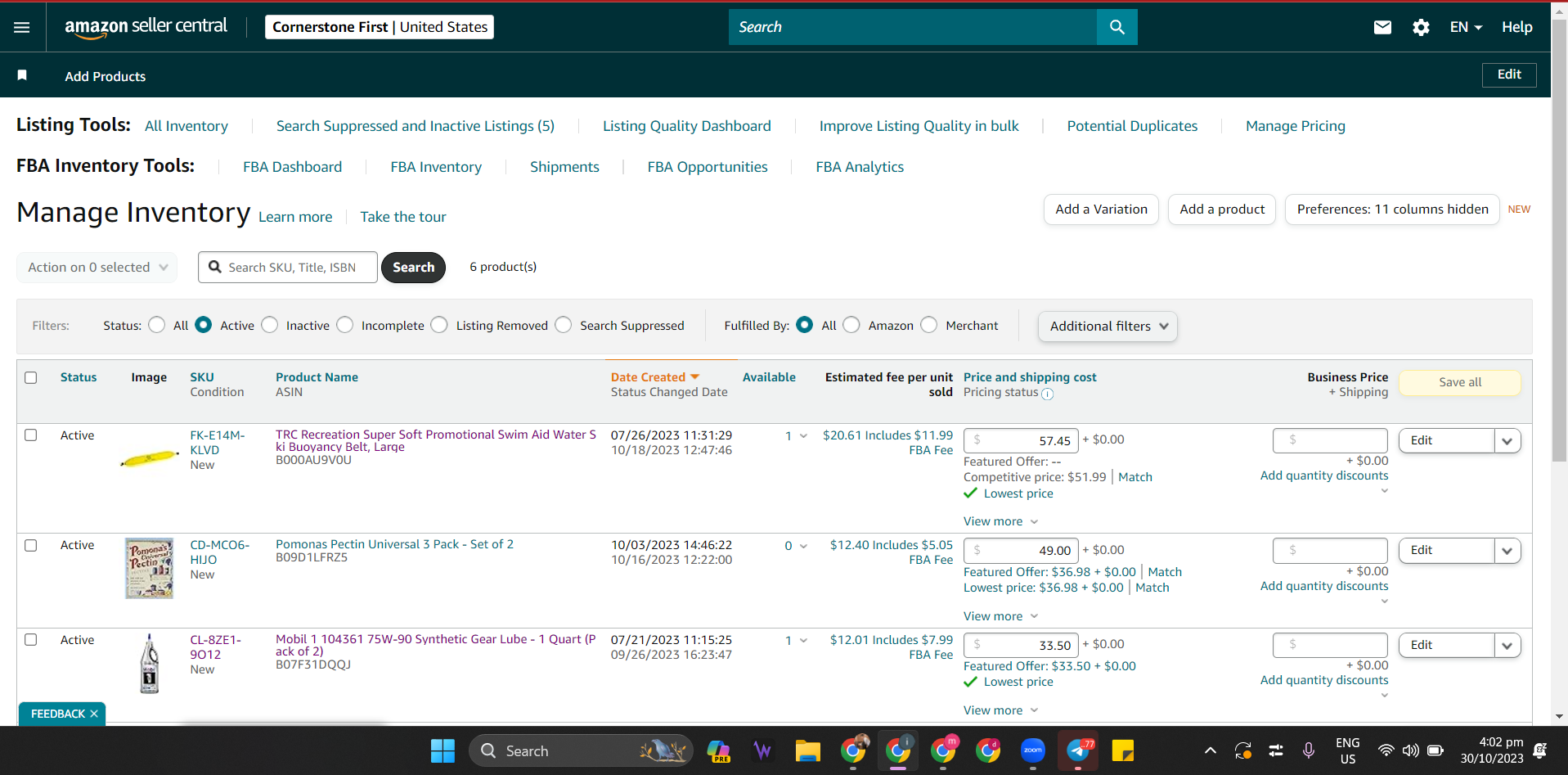Launch the purple W app in taskbar
This screenshot has width=1568, height=775.
[763, 750]
